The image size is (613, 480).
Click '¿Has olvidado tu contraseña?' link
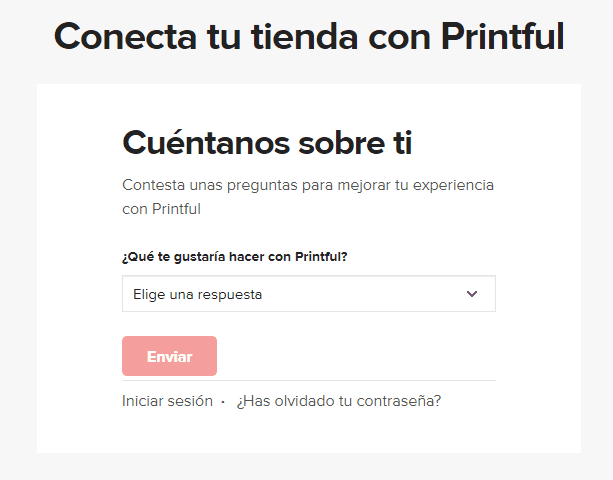[339, 401]
